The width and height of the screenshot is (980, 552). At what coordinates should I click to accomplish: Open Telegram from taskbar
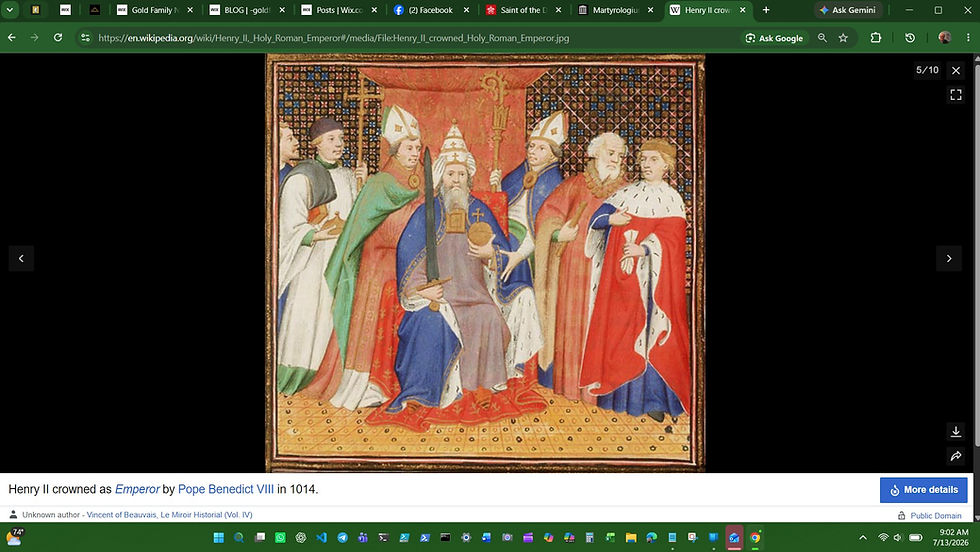pyautogui.click(x=342, y=538)
